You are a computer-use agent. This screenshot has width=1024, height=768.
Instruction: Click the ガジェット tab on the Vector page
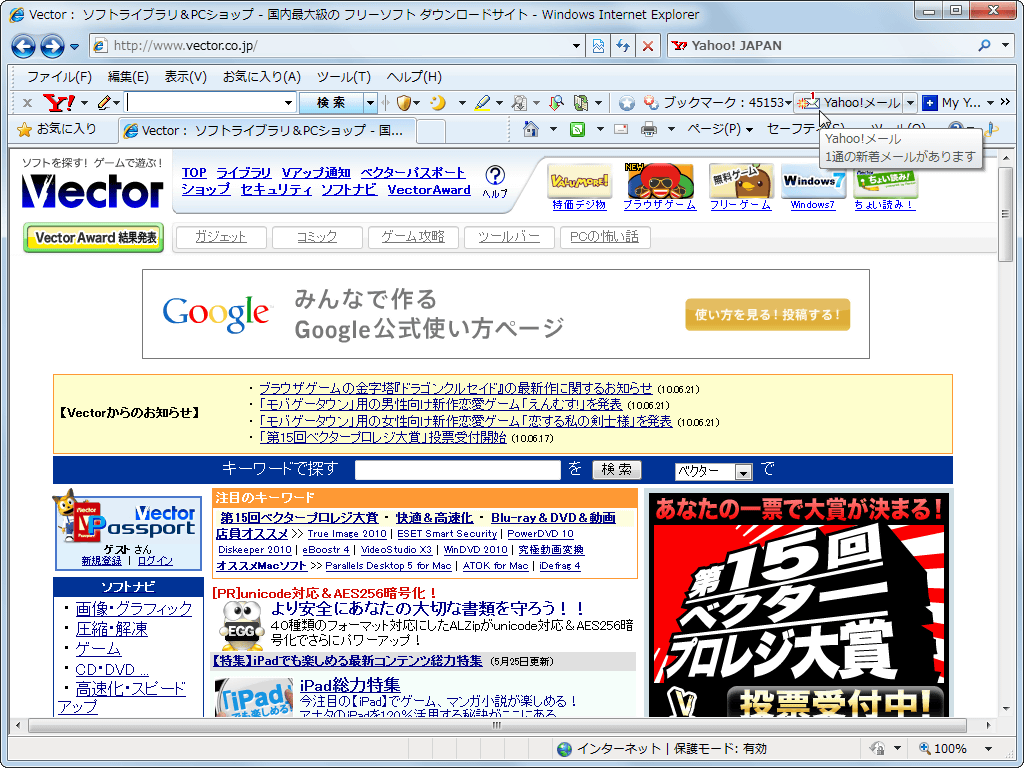click(221, 236)
